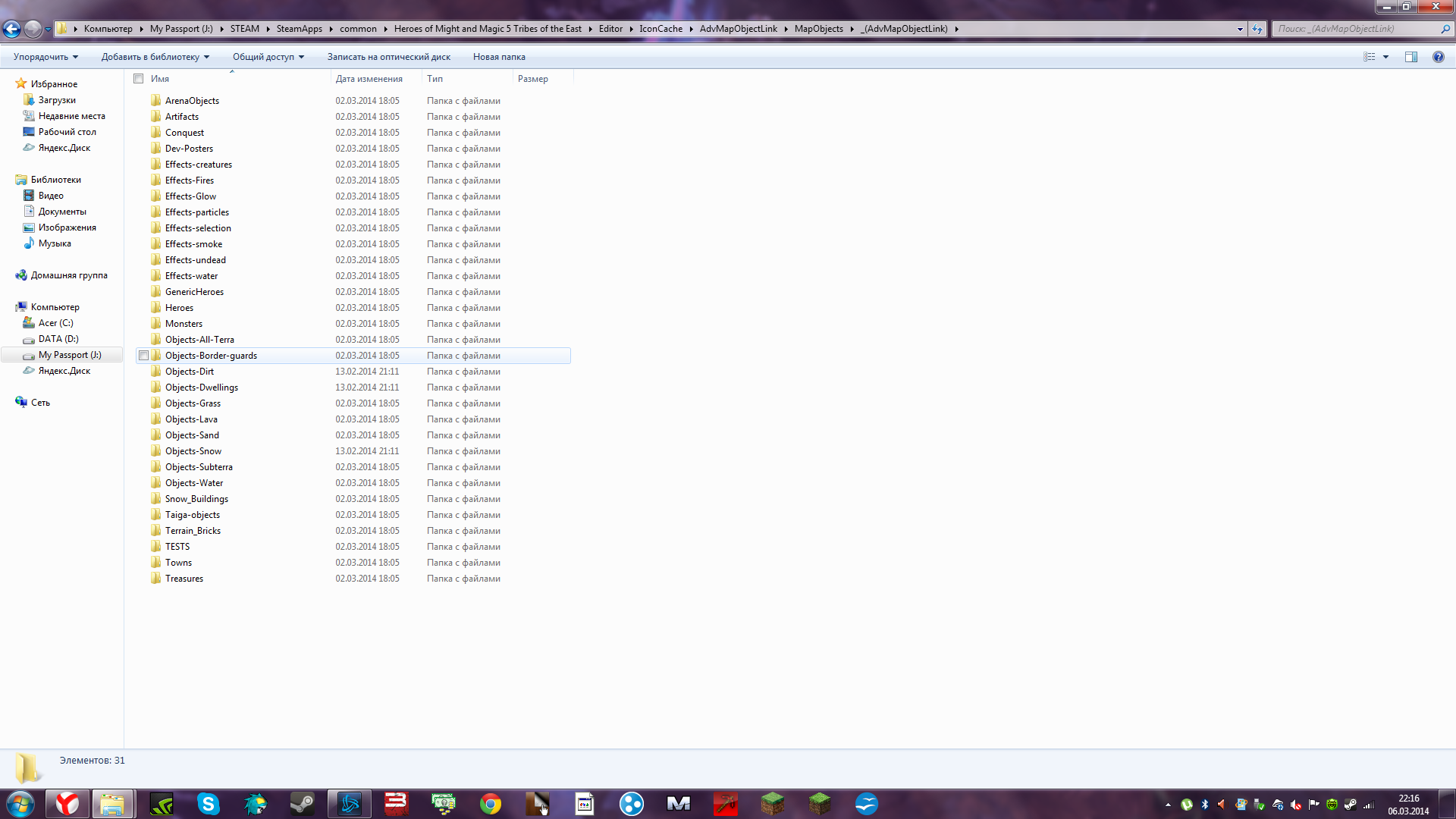Expand the Общий доступ menu
This screenshot has width=1456, height=819.
click(268, 57)
